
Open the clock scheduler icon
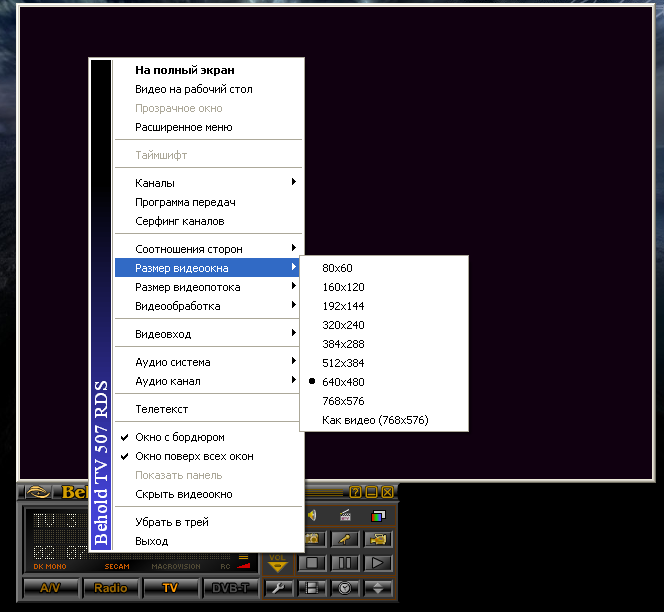(345, 588)
